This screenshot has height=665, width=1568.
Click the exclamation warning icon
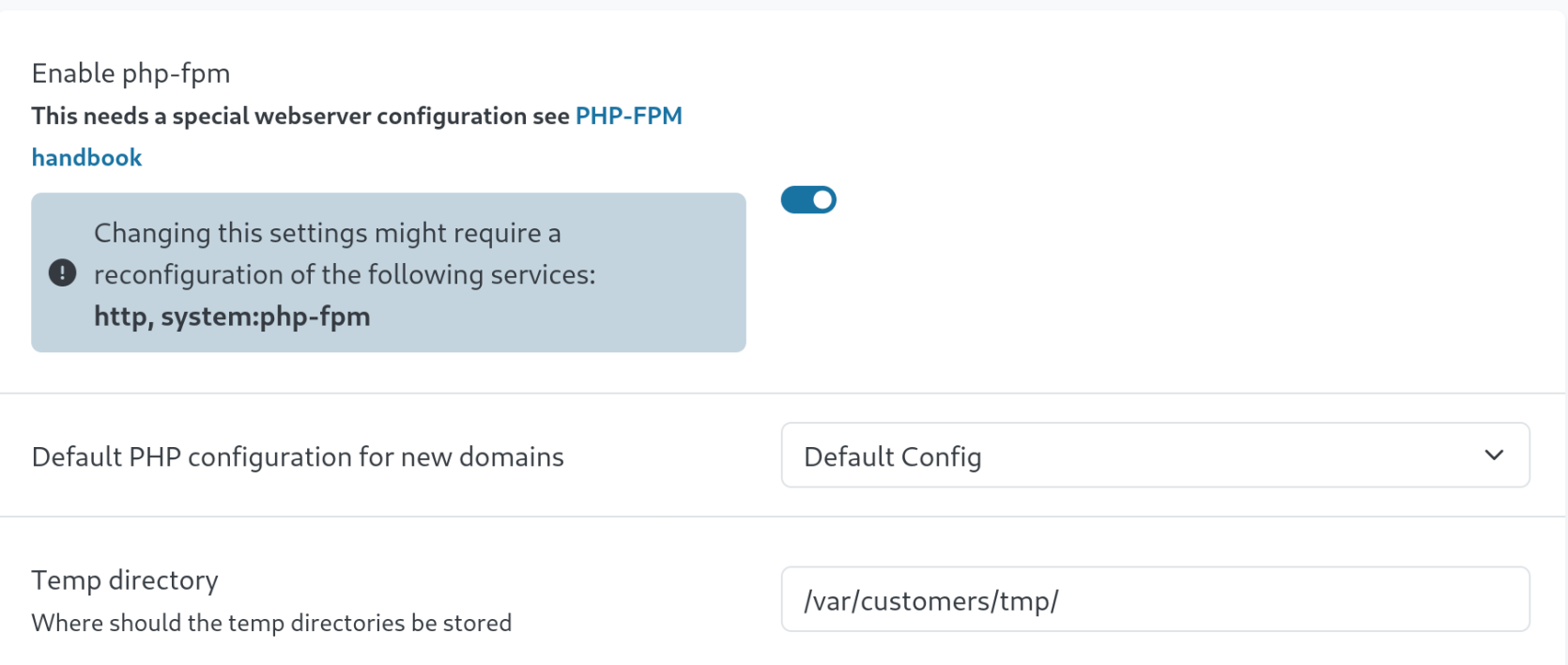(x=62, y=273)
